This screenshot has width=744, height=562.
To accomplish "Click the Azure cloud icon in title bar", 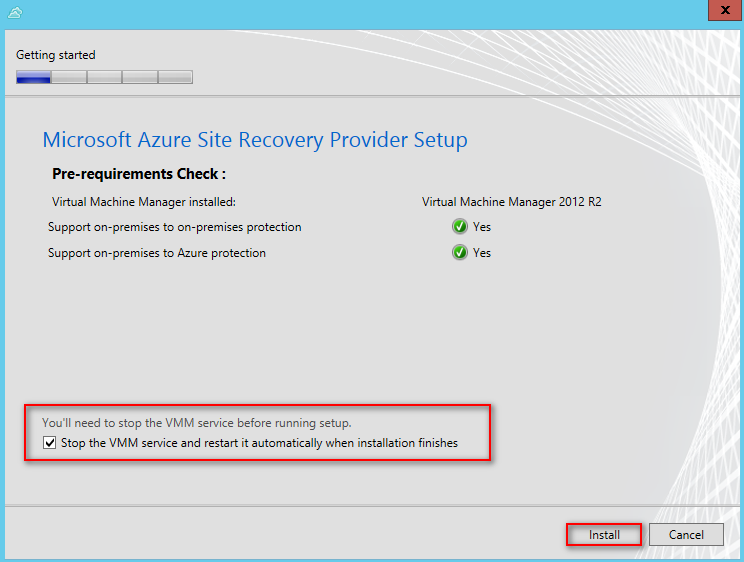I will 14,12.
